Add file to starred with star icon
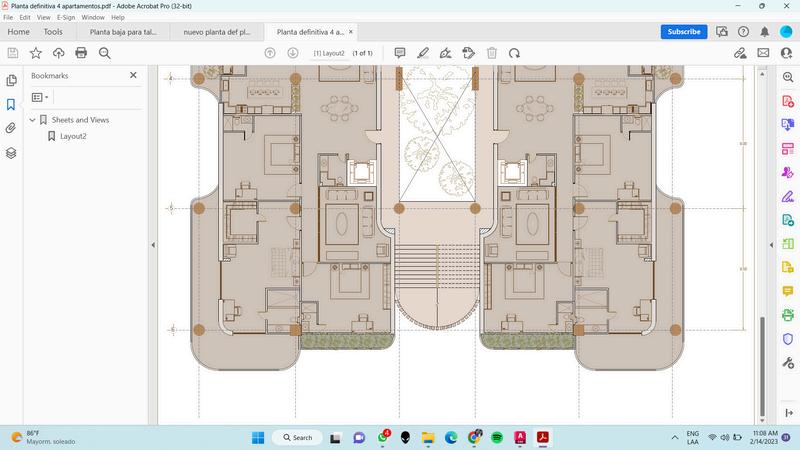 pyautogui.click(x=36, y=53)
